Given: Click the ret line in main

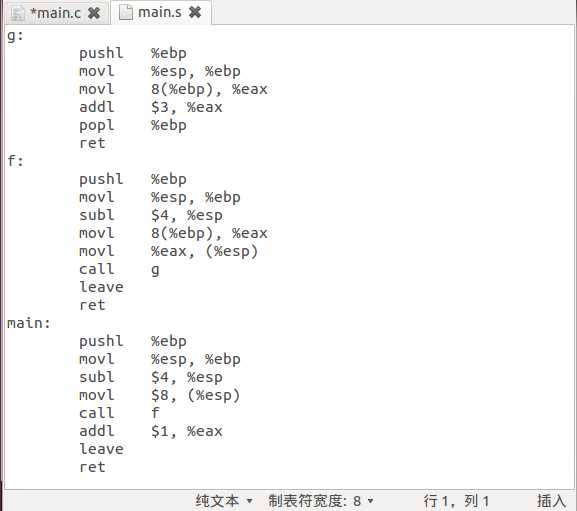Looking at the screenshot, I should [92, 467].
